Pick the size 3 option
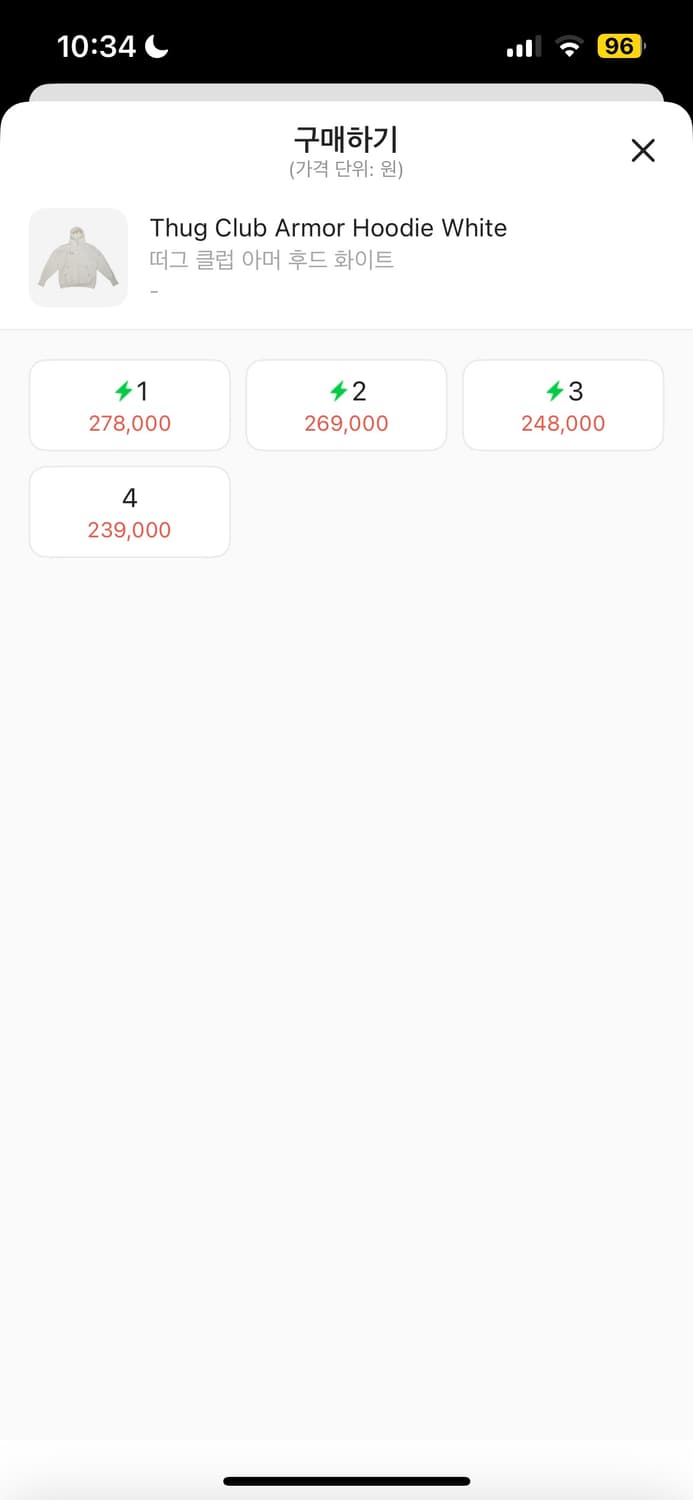This screenshot has height=1500, width=693. click(x=563, y=405)
